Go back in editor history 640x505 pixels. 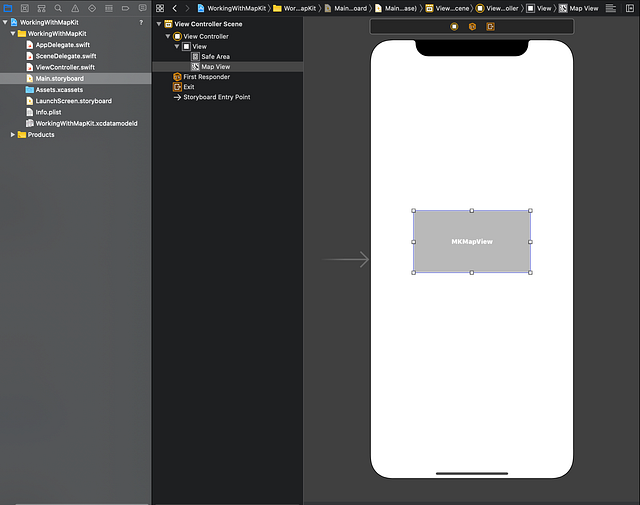pyautogui.click(x=175, y=8)
